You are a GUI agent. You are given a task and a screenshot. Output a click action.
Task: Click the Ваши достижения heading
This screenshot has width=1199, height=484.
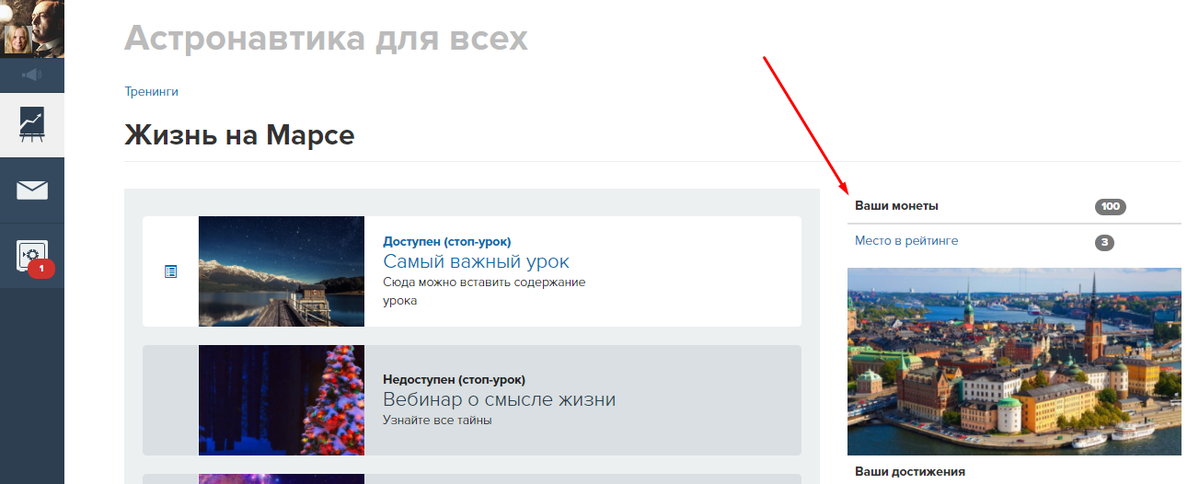[910, 471]
